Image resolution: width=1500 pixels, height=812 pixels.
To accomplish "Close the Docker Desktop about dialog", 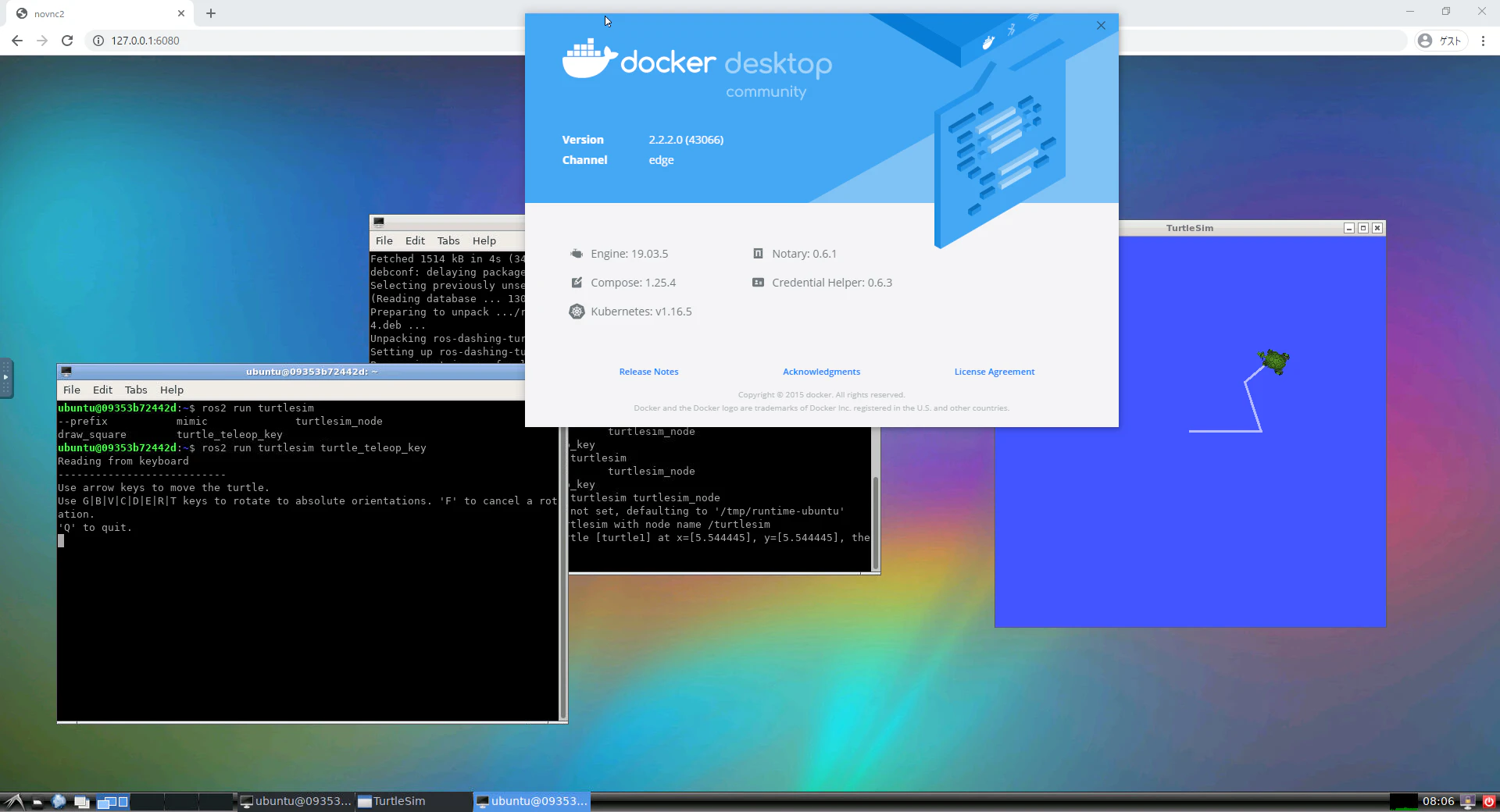I will point(1101,26).
